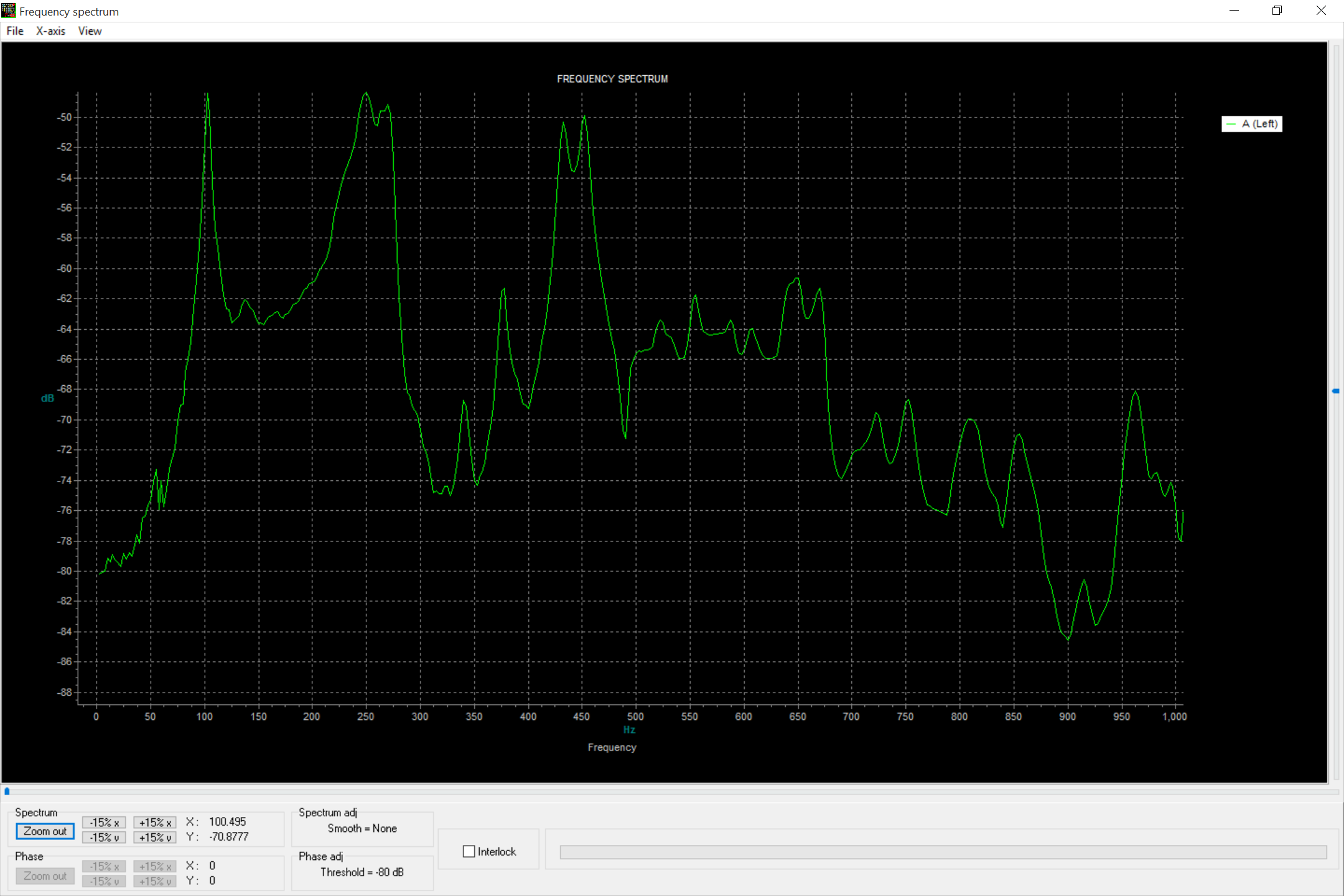Click Spectrum +15% y button
This screenshot has height=896, width=1344.
point(155,838)
